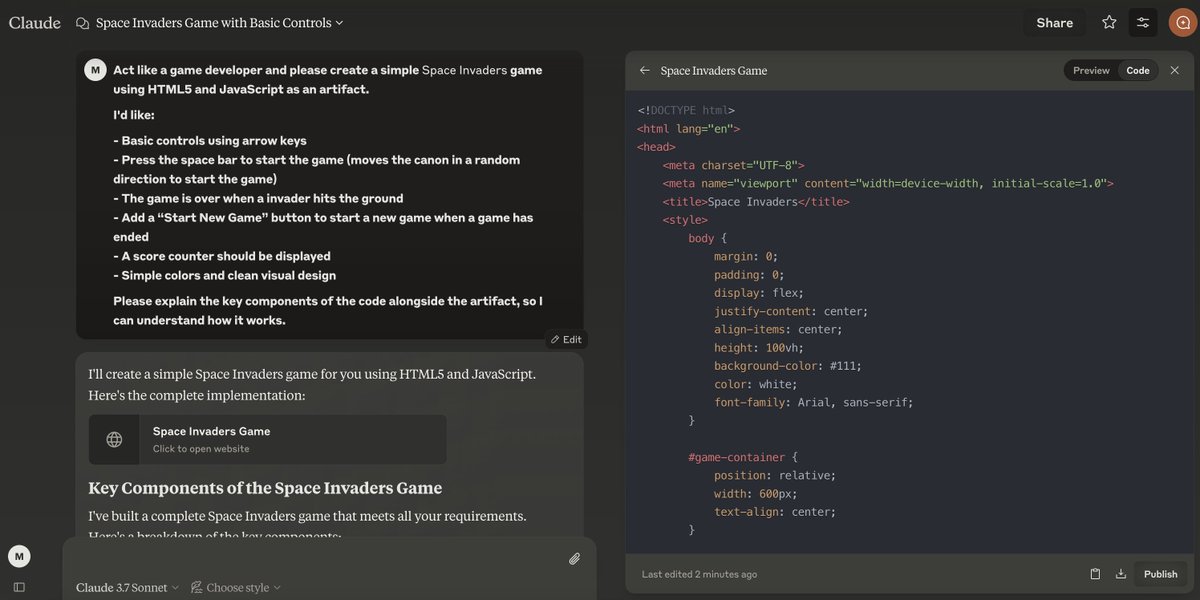Click the user avatar M in bottom-left corner
This screenshot has width=1200, height=600.
coord(19,556)
